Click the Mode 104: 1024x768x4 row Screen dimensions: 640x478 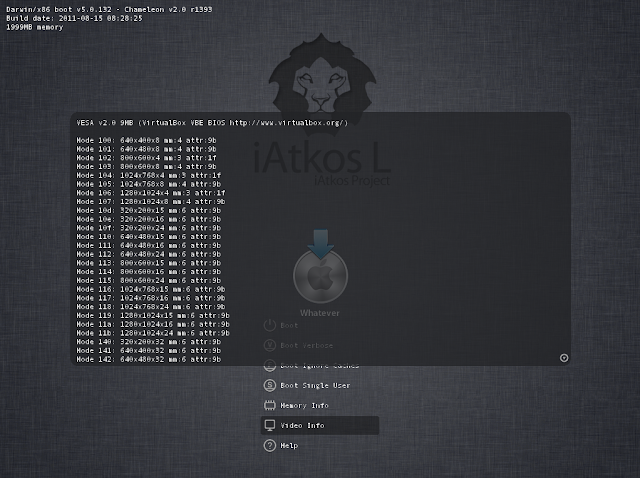pos(149,175)
